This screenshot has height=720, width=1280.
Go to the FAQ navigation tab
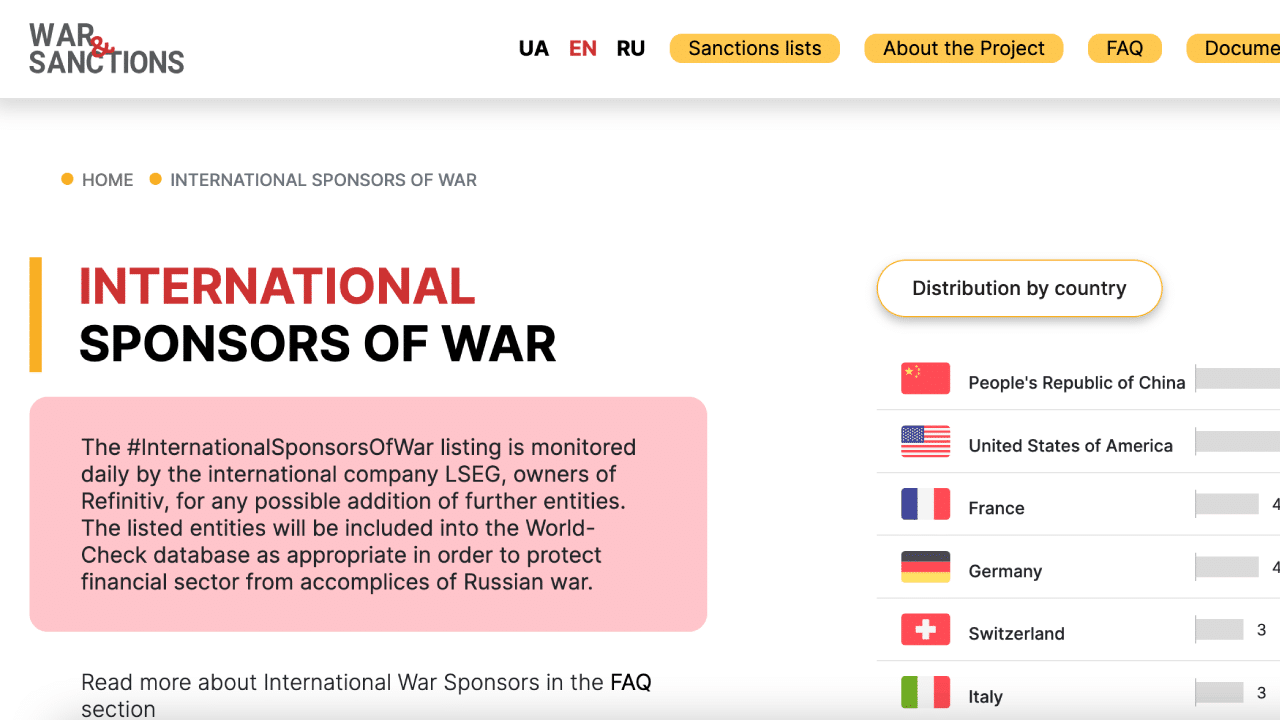point(1124,49)
